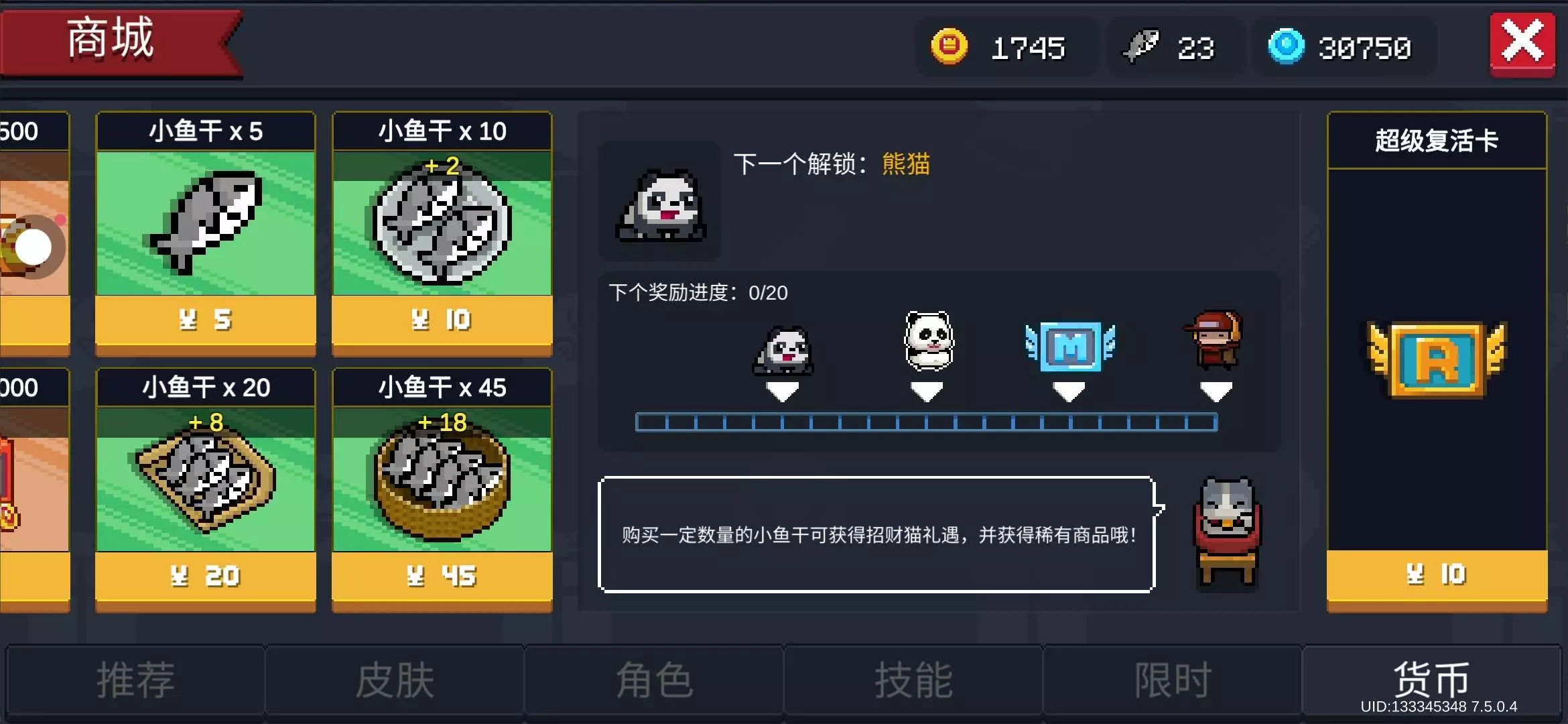Select the panda next-unlock portrait
This screenshot has width=1568, height=724.
pyautogui.click(x=660, y=201)
